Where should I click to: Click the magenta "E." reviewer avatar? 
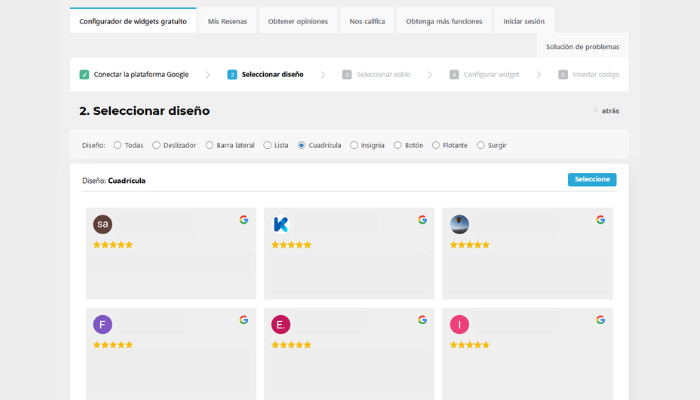pos(281,324)
